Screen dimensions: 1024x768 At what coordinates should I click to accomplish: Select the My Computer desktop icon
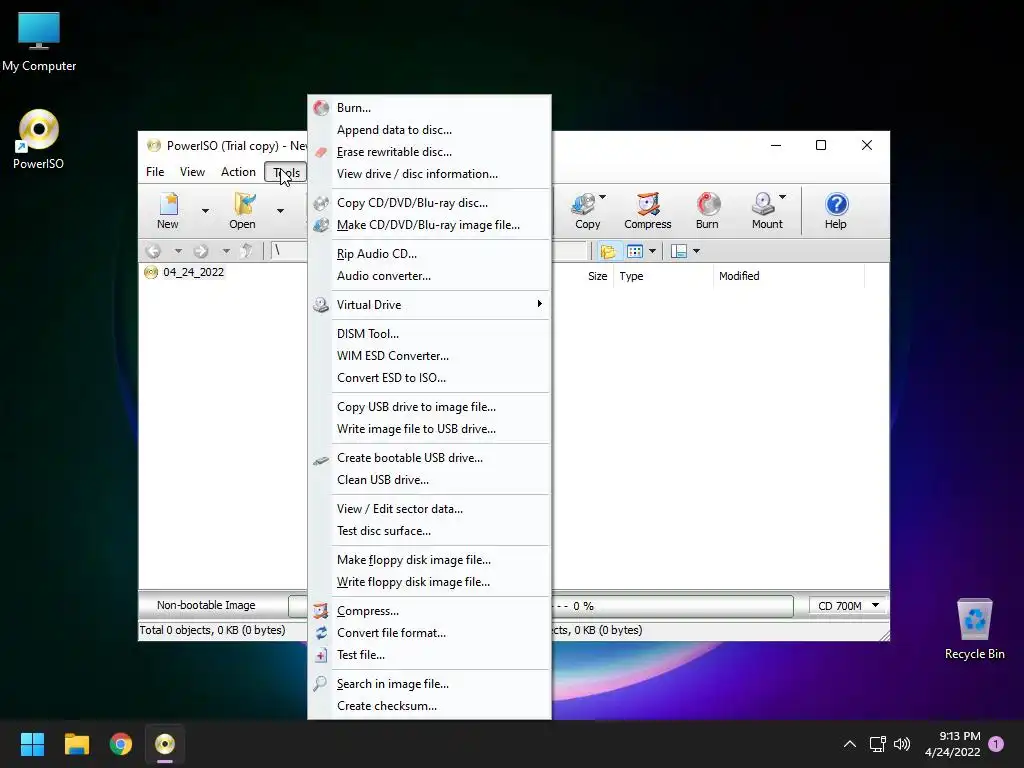[x=39, y=42]
